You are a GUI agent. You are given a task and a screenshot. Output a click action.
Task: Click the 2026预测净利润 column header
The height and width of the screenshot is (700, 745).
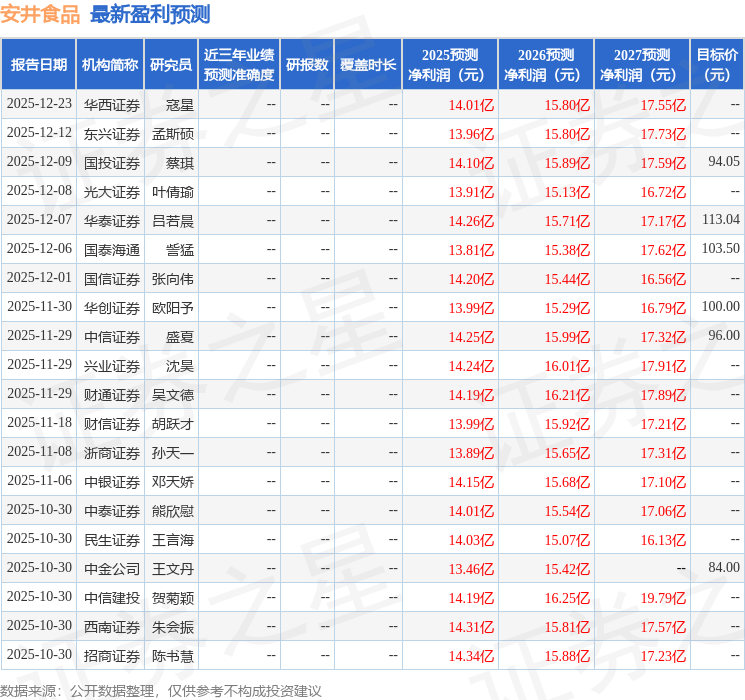546,65
